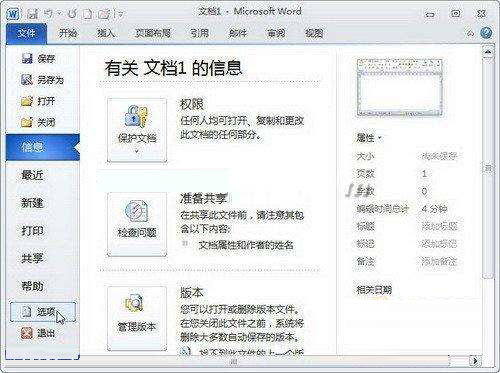Select the 新建 backstage tab
Screen dimensions: 500x373
pyautogui.click(x=32, y=203)
